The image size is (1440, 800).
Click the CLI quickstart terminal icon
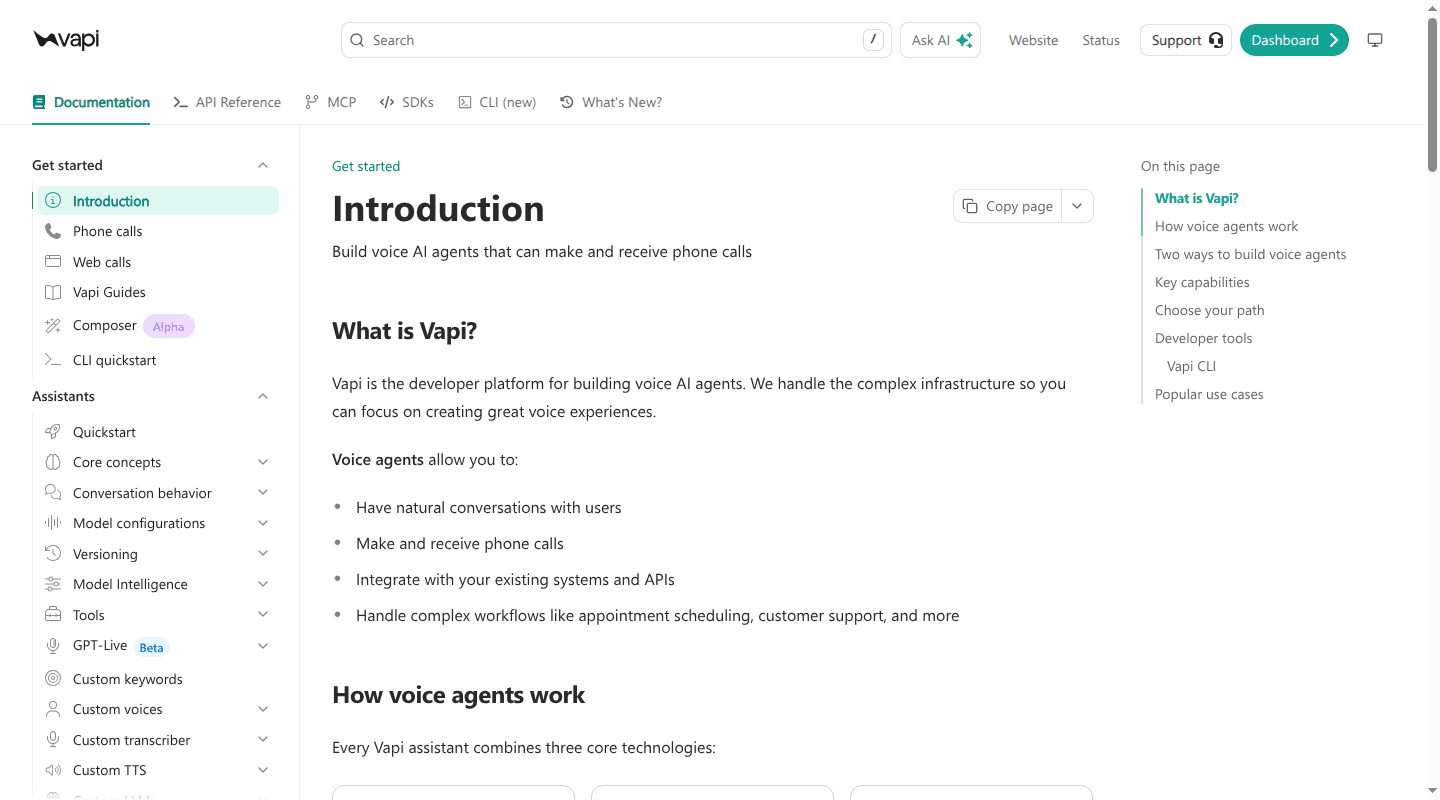click(x=53, y=360)
